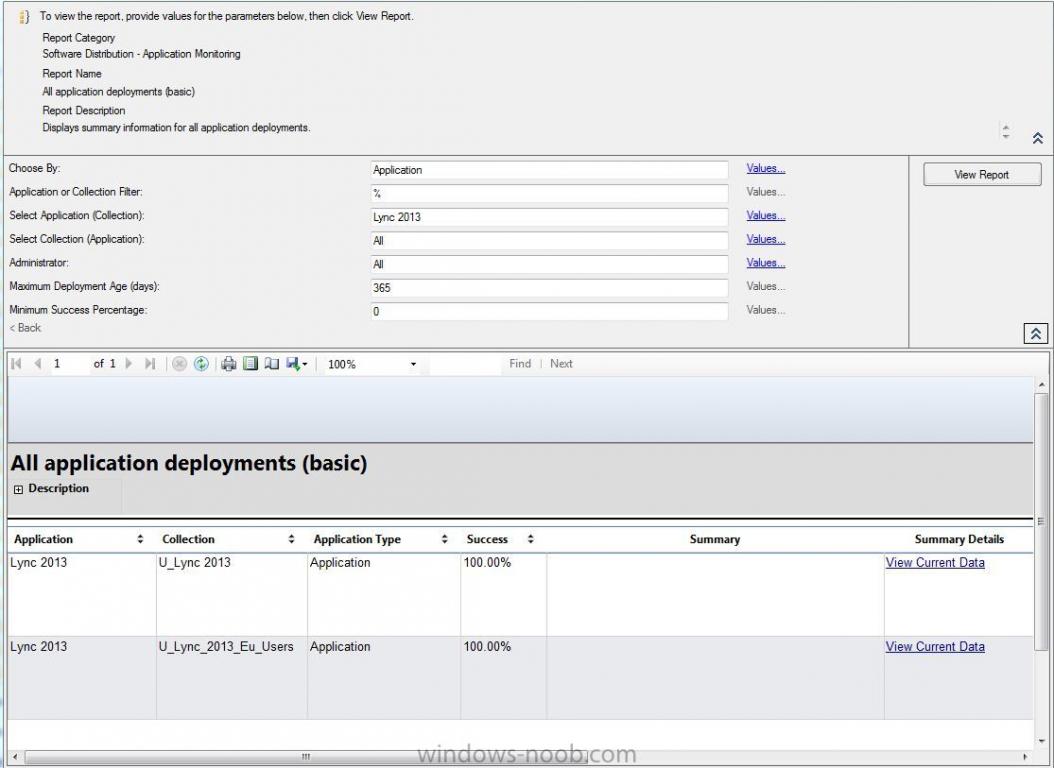Click the All application deployments (basic) title

click(x=189, y=463)
